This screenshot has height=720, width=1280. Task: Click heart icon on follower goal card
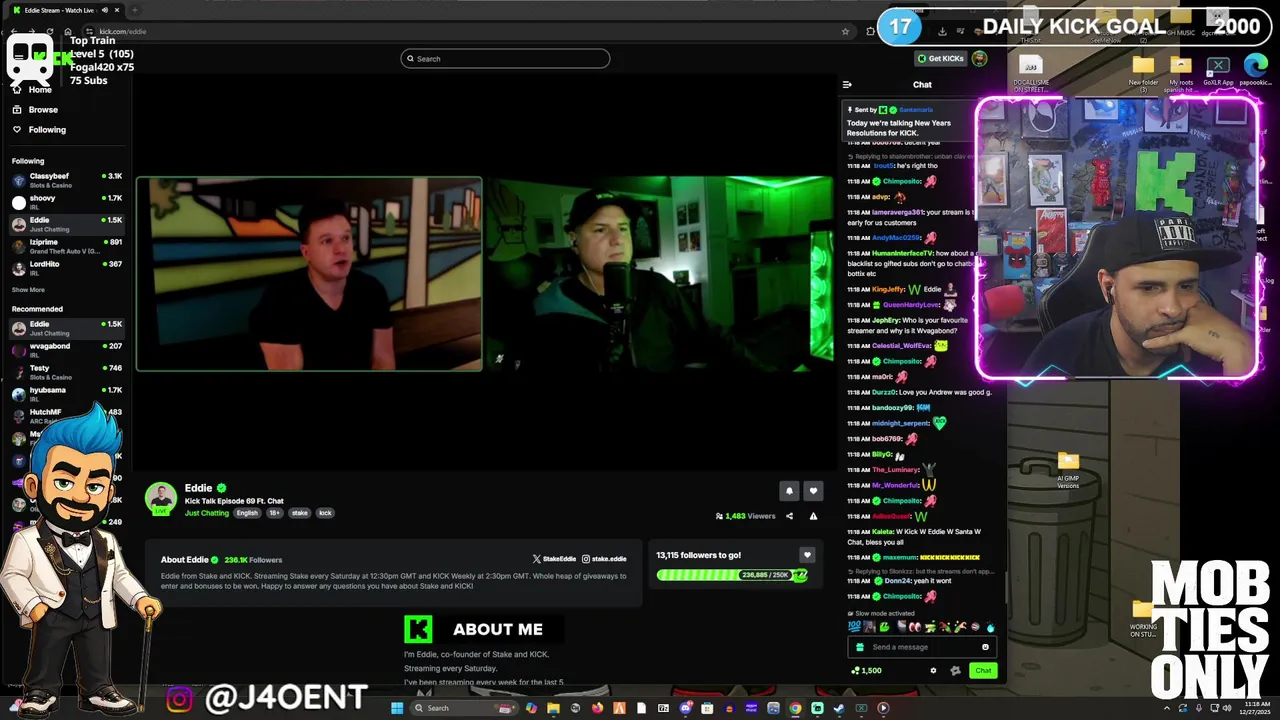[x=807, y=555]
